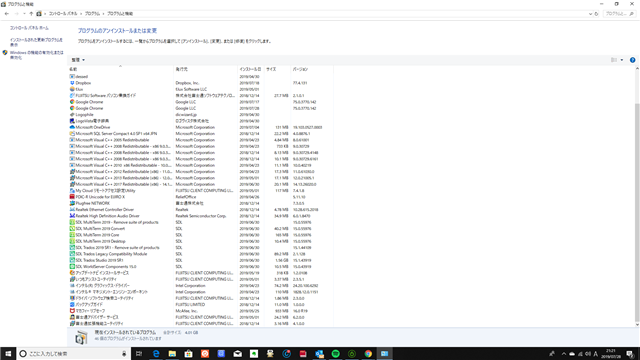The width and height of the screenshot is (640, 360).
Task: Open recent locations dropdown beside forward arrow
Action: click(24, 13)
